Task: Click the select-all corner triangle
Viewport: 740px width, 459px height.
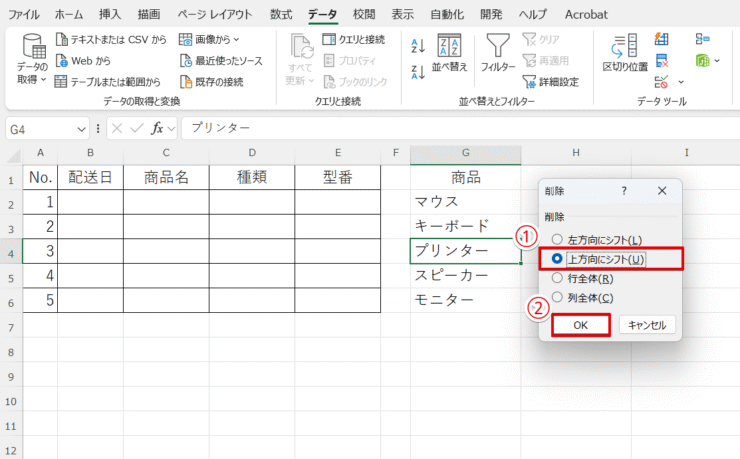Action: pyautogui.click(x=13, y=156)
